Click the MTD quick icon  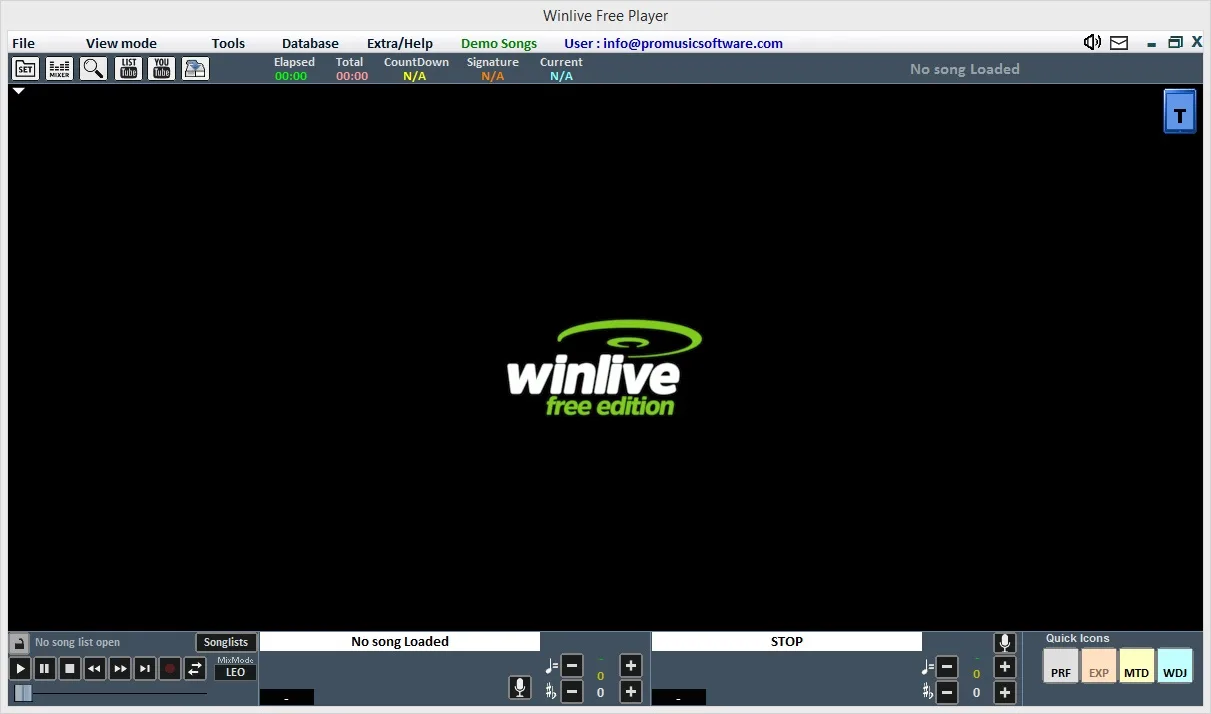click(x=1137, y=666)
